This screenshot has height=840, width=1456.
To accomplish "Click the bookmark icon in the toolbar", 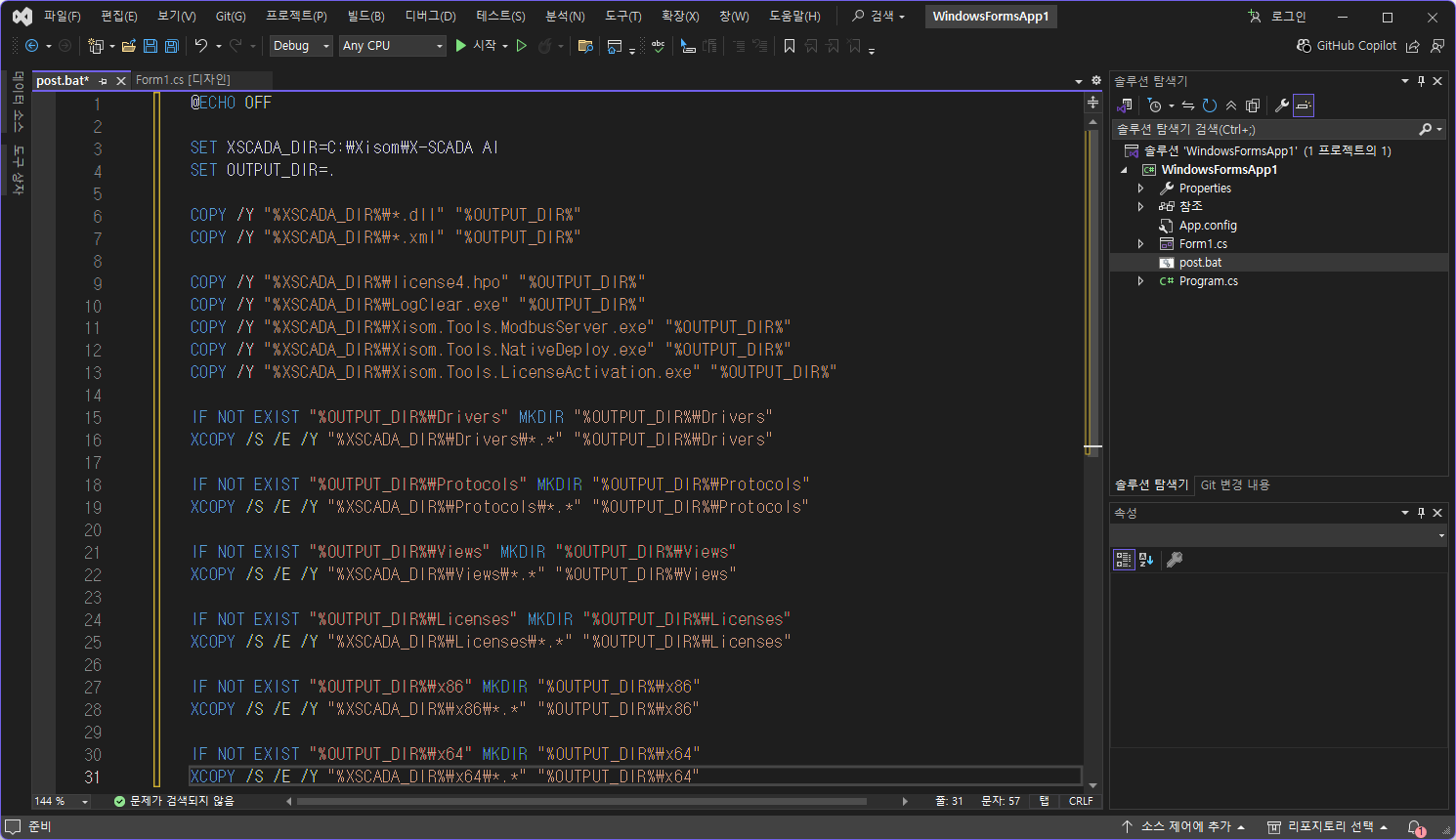I will click(x=790, y=46).
